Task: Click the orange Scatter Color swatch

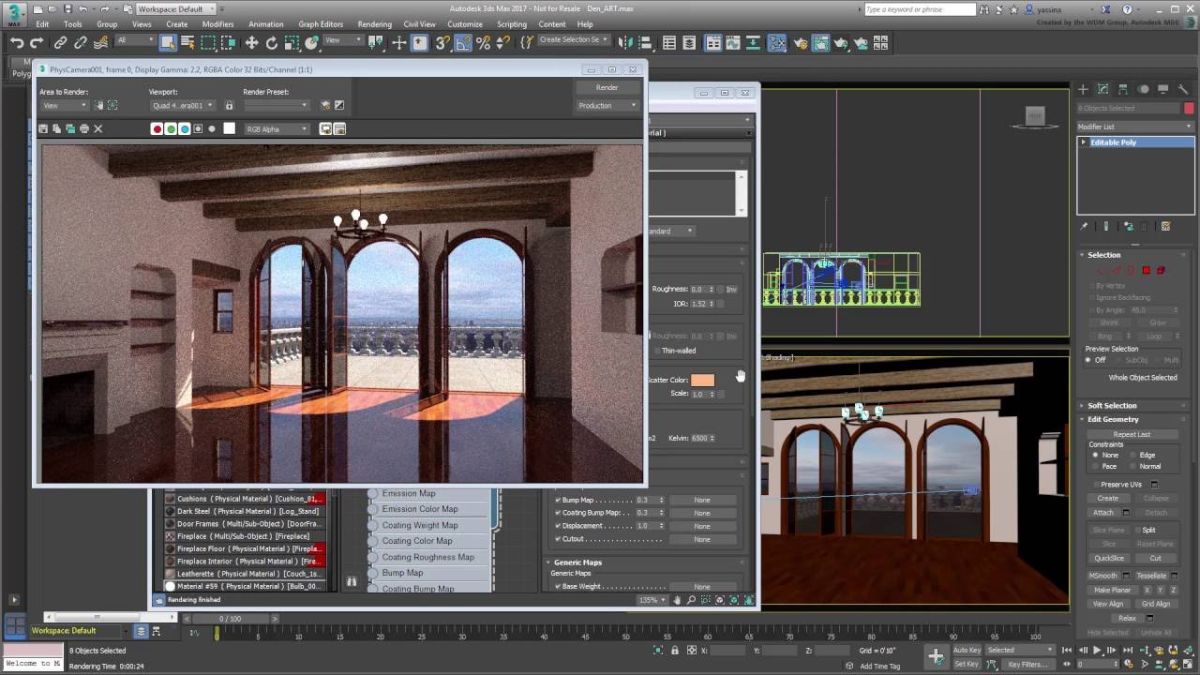Action: (703, 379)
